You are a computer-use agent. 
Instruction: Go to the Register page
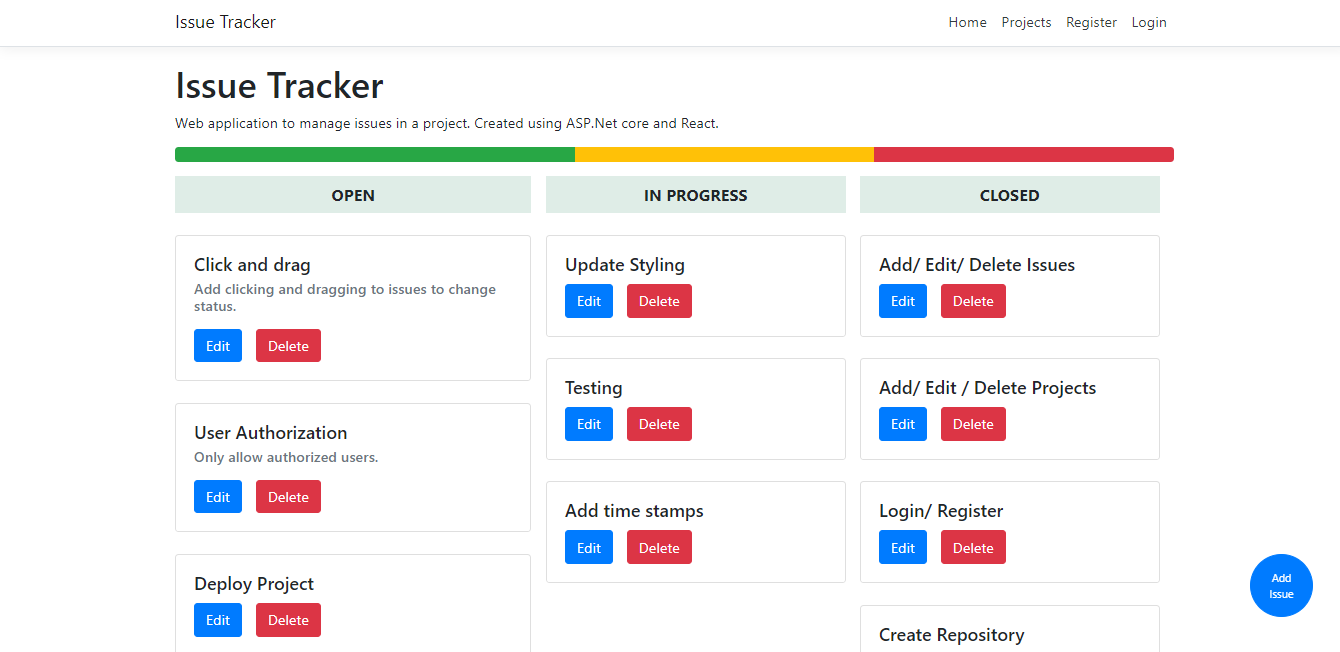coord(1091,22)
